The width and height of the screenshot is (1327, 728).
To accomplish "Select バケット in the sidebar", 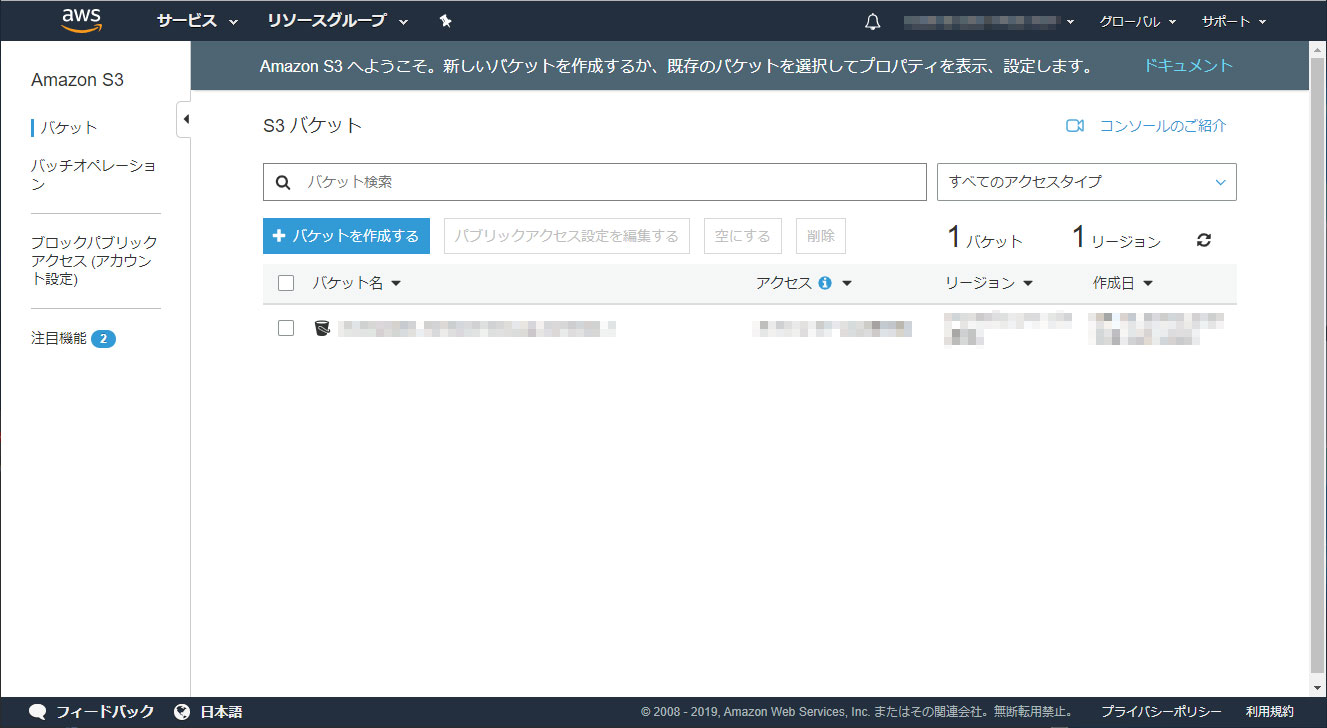I will tap(69, 128).
